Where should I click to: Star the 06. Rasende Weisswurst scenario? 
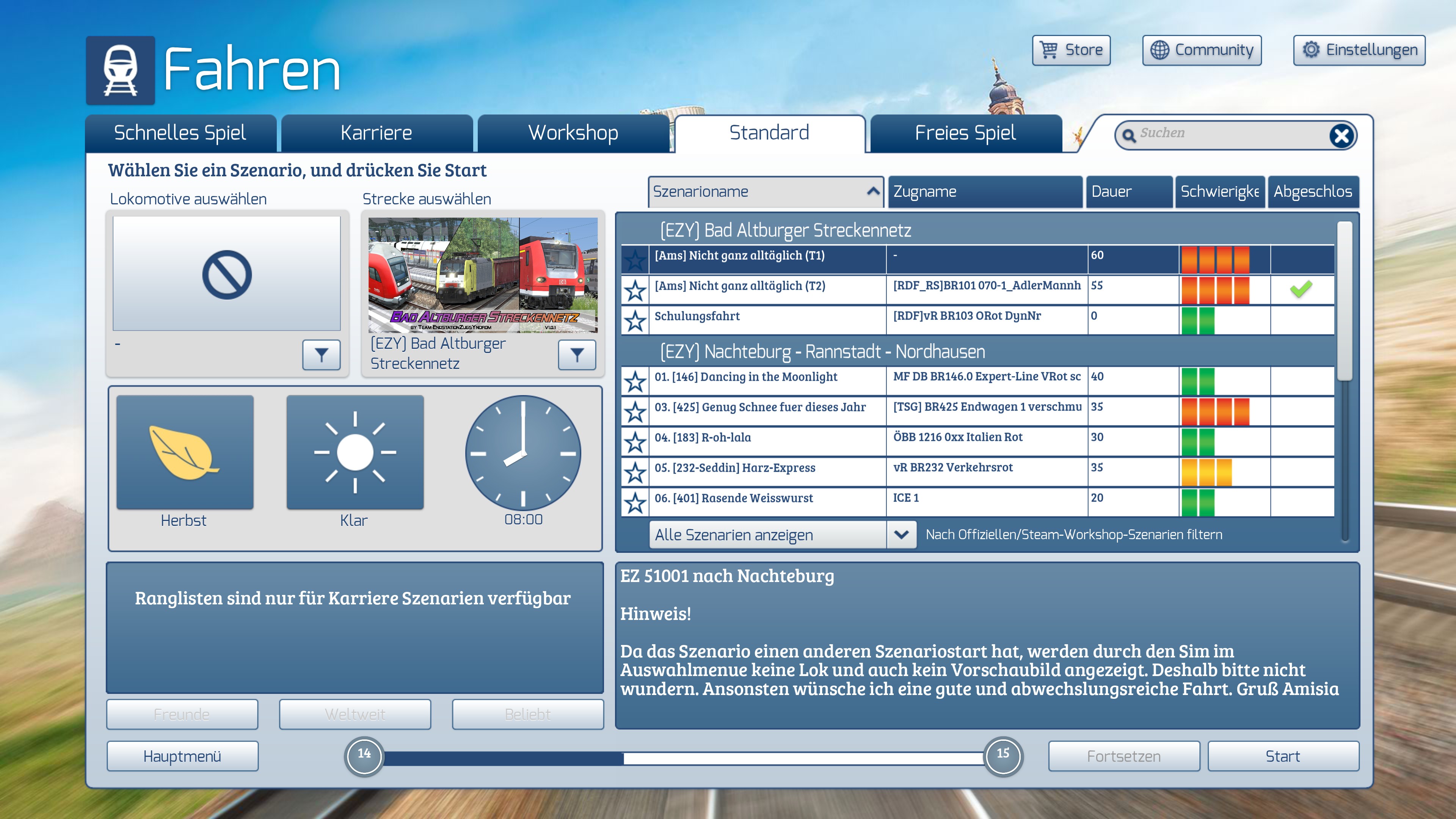635,502
